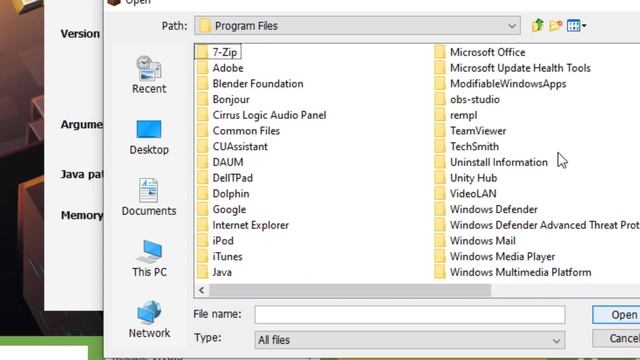Select the TechSmith folder icon
The image size is (640, 360).
pyautogui.click(x=440, y=147)
